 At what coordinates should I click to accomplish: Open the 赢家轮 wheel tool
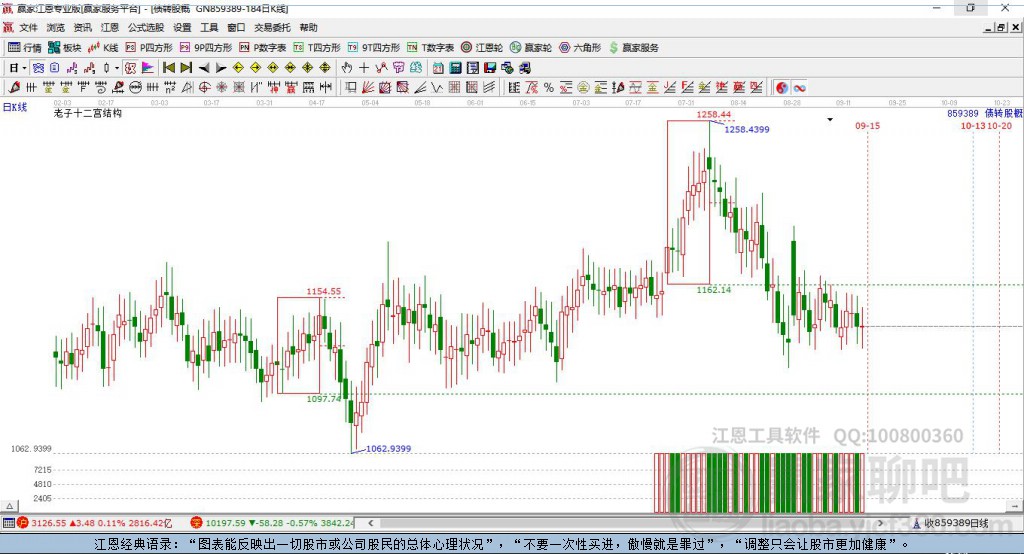click(531, 48)
